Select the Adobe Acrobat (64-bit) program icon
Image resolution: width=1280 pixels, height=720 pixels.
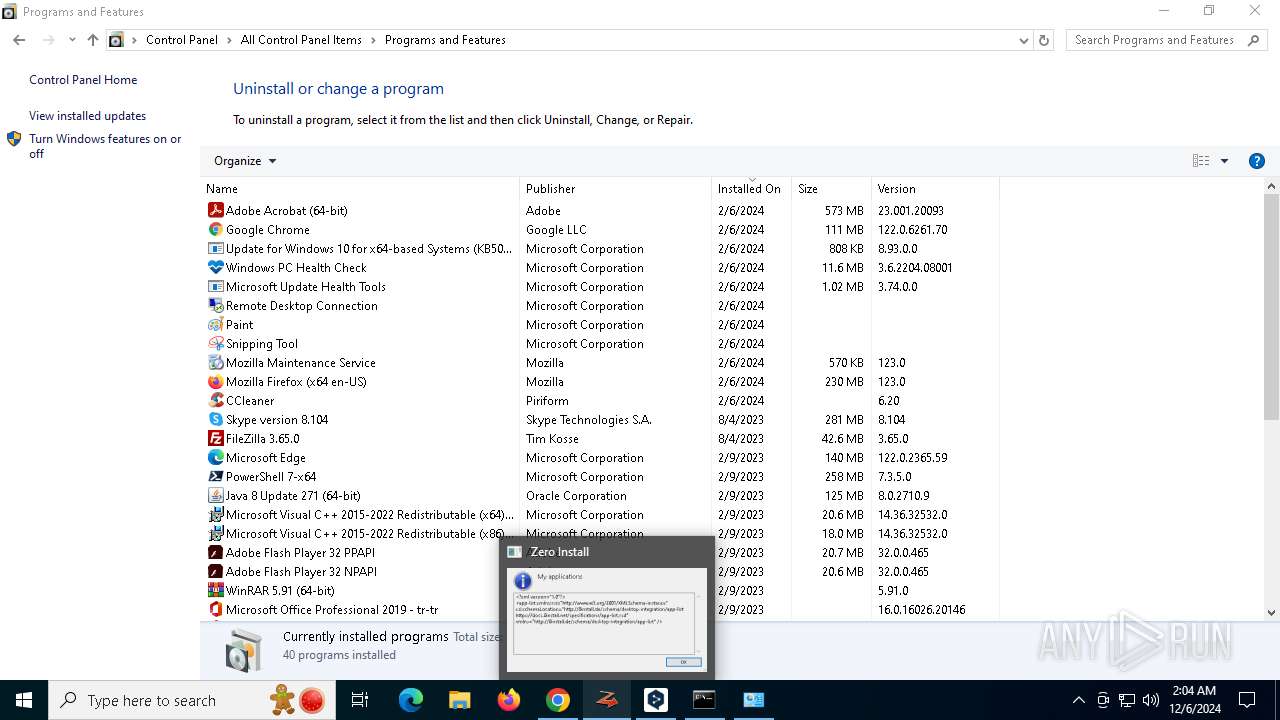click(x=215, y=210)
